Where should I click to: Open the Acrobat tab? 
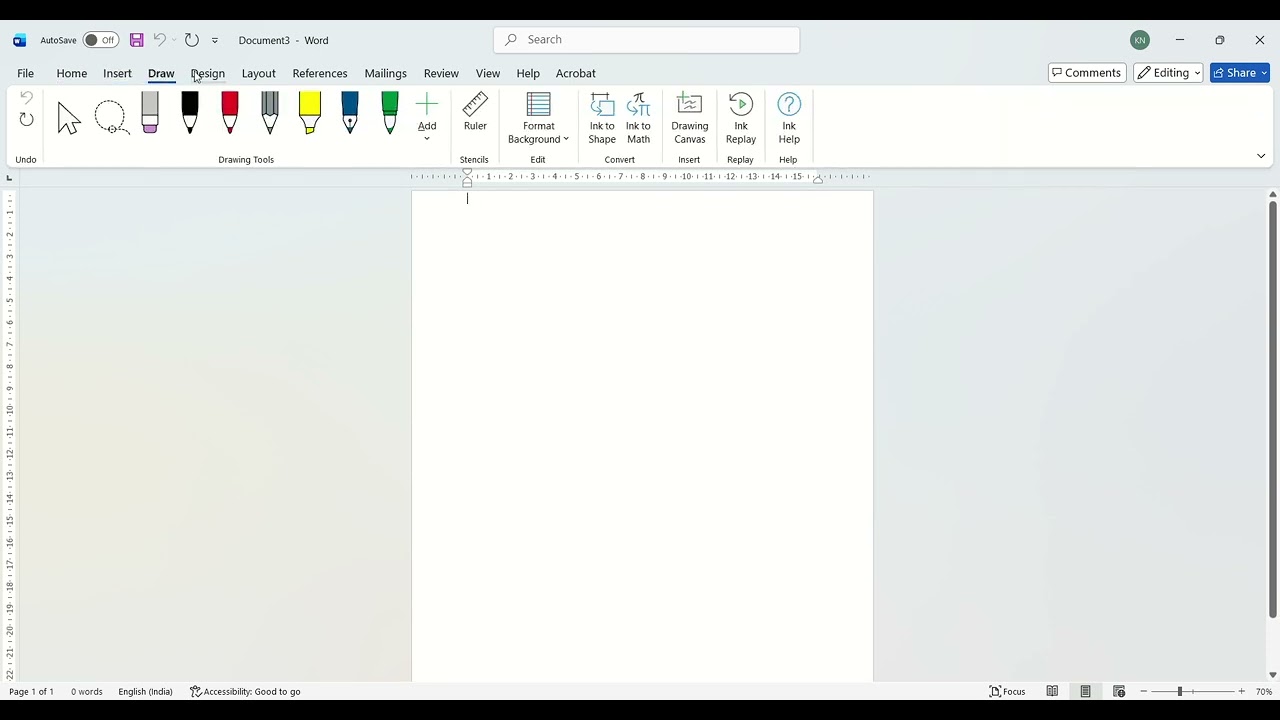576,73
